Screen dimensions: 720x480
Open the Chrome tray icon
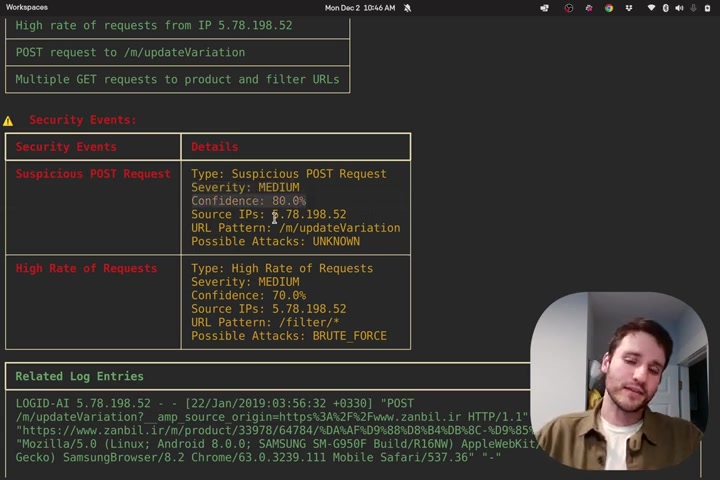[x=609, y=8]
